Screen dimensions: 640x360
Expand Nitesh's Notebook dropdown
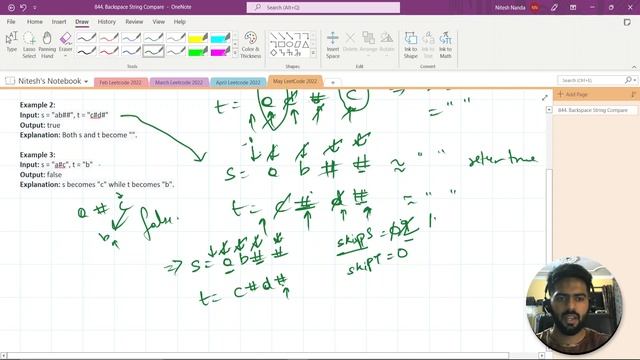click(x=86, y=82)
